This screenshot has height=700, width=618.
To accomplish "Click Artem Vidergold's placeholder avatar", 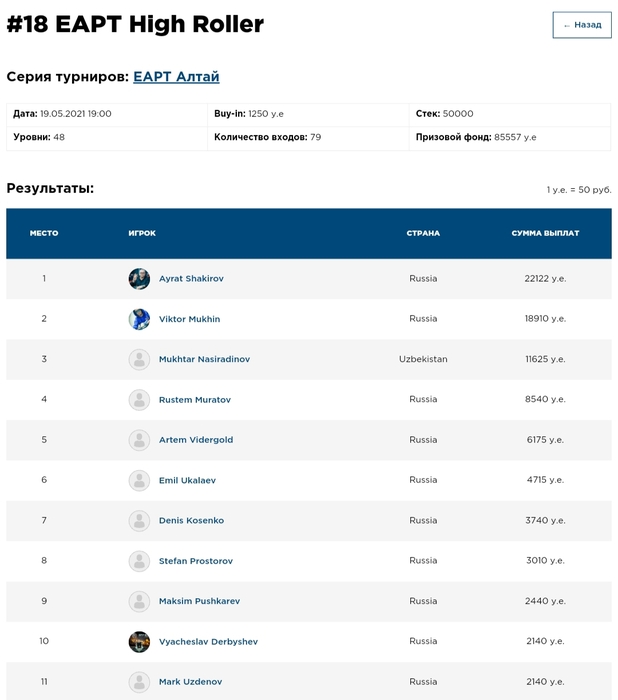I will [139, 440].
